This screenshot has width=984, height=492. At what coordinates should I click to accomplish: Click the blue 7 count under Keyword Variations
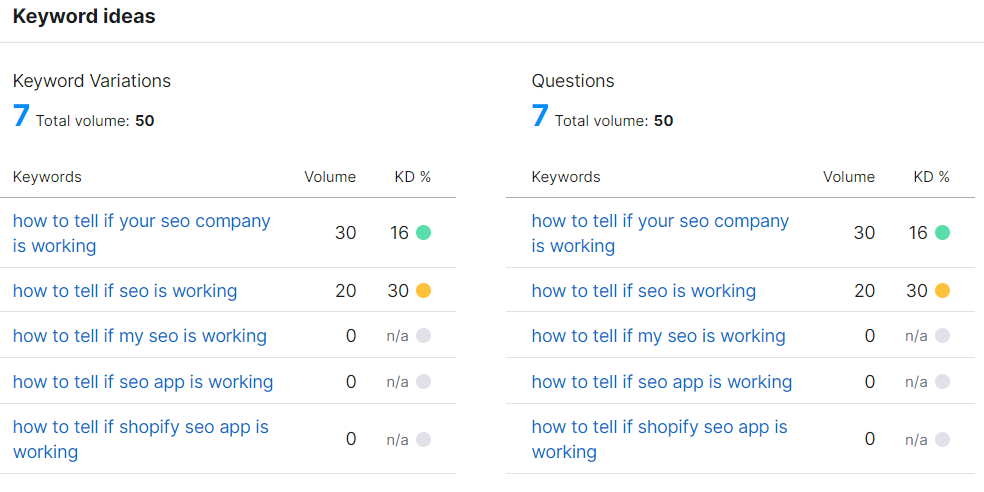[x=21, y=116]
